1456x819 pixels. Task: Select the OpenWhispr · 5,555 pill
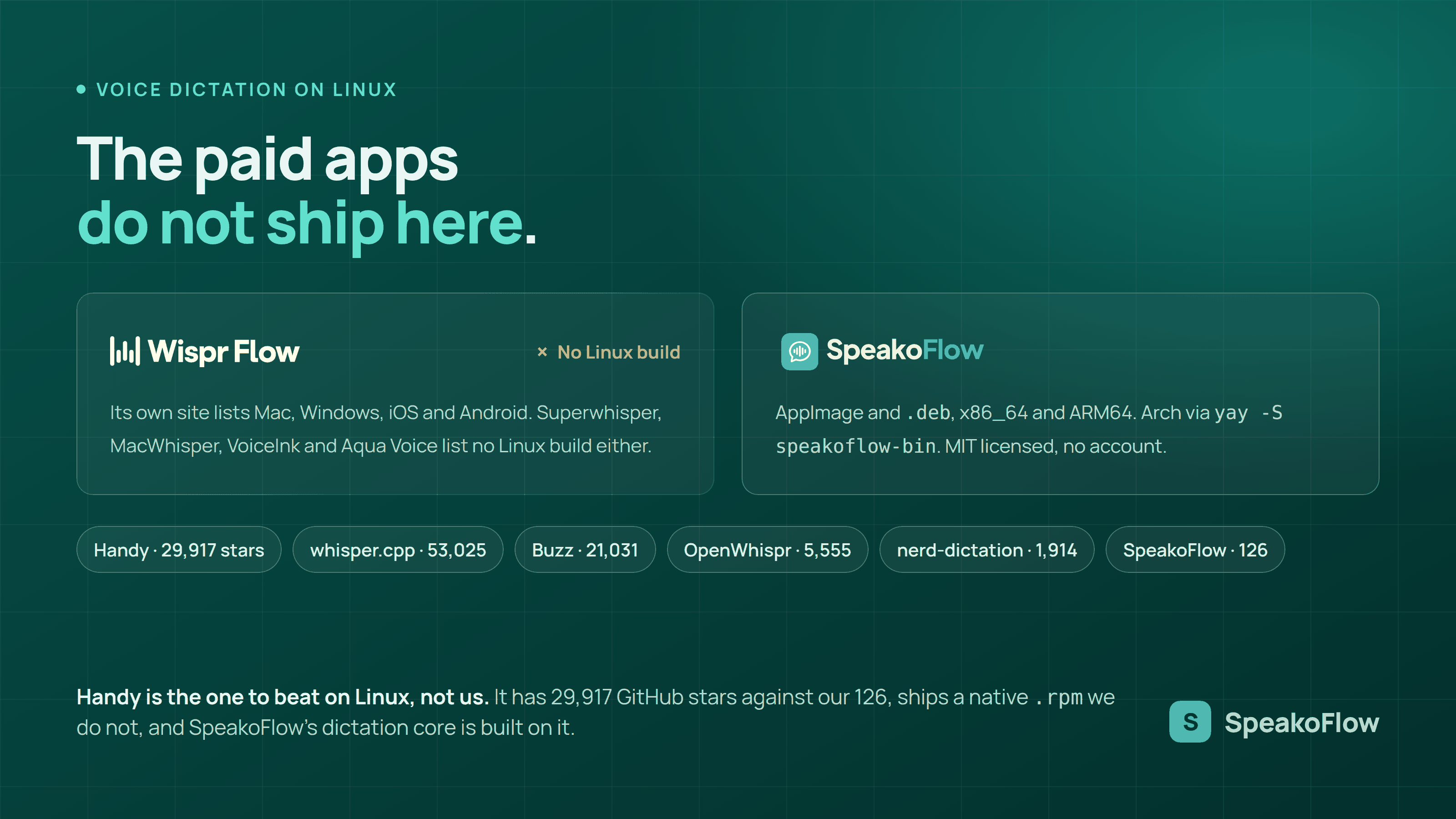(767, 549)
